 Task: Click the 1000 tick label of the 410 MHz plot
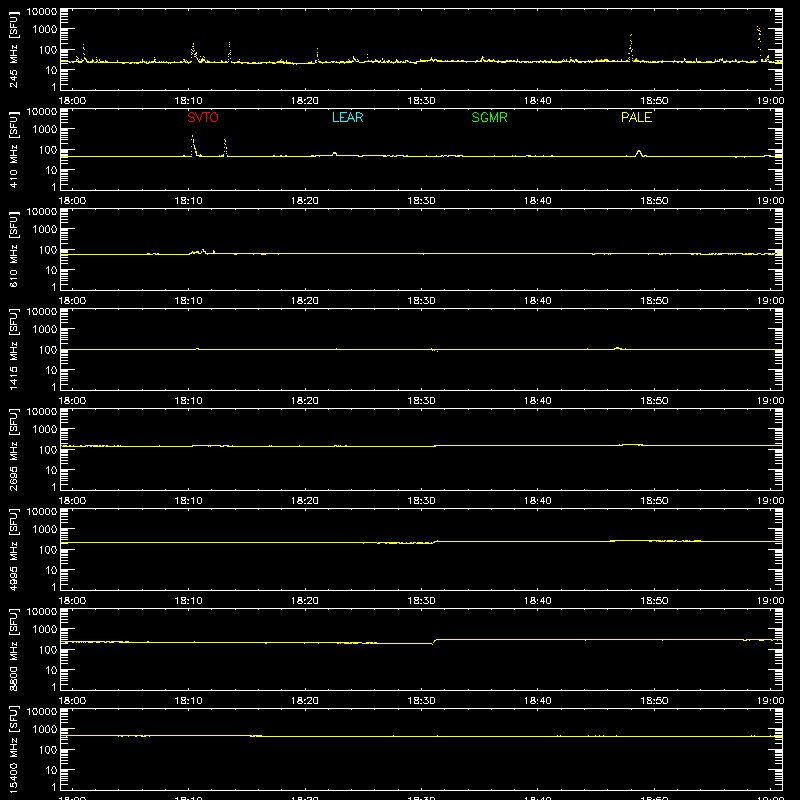pyautogui.click(x=45, y=130)
